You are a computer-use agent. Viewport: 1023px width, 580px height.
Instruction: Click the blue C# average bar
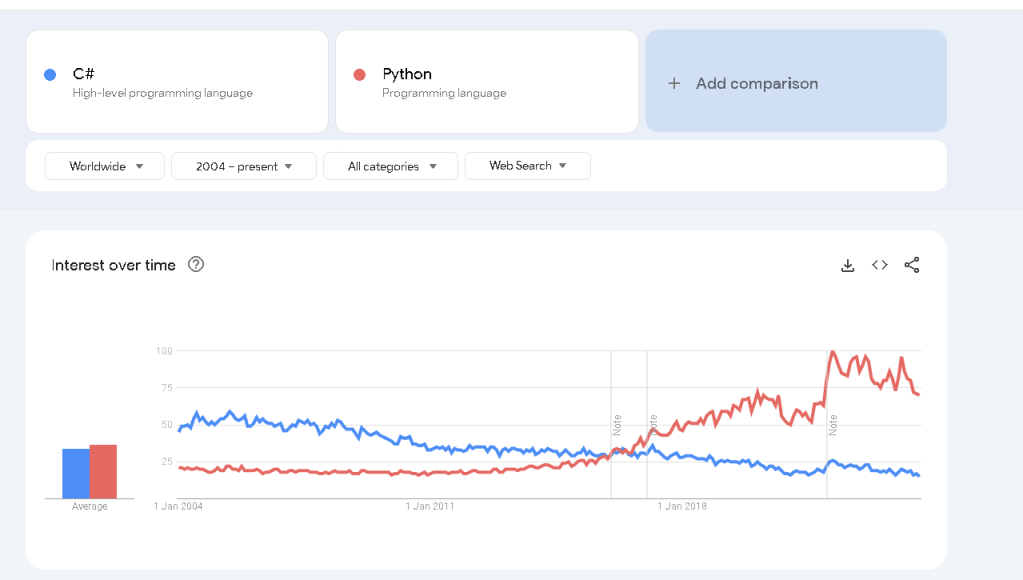(76, 474)
